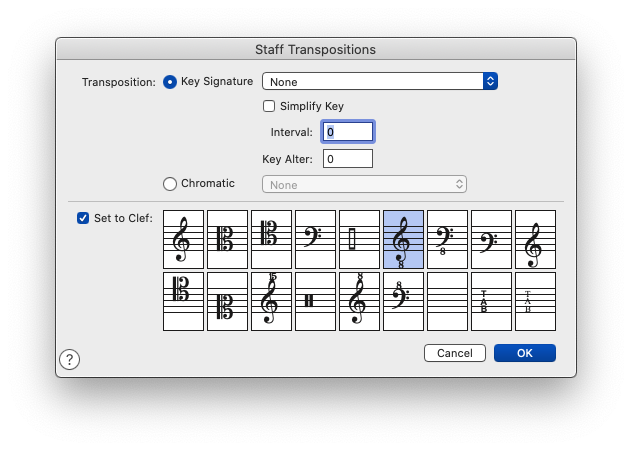The height and width of the screenshot is (451, 632).
Task: Click the Key Alter text field
Action: 348,159
